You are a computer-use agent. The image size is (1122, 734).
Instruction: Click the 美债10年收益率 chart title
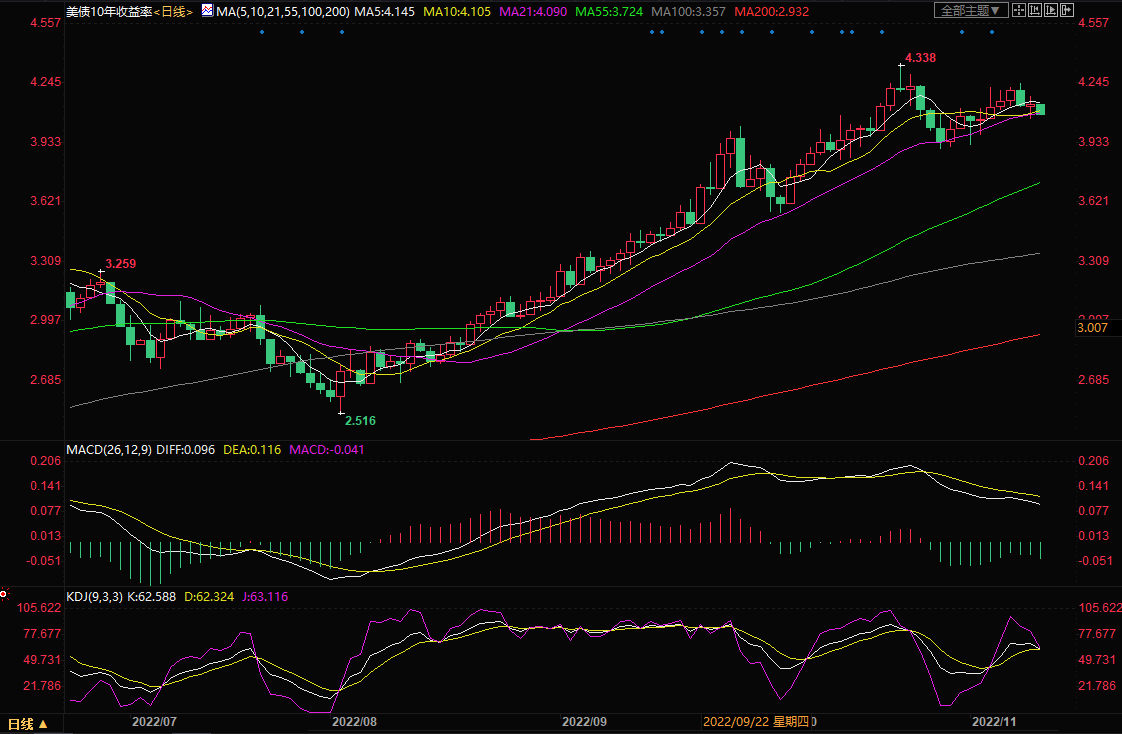[108, 11]
